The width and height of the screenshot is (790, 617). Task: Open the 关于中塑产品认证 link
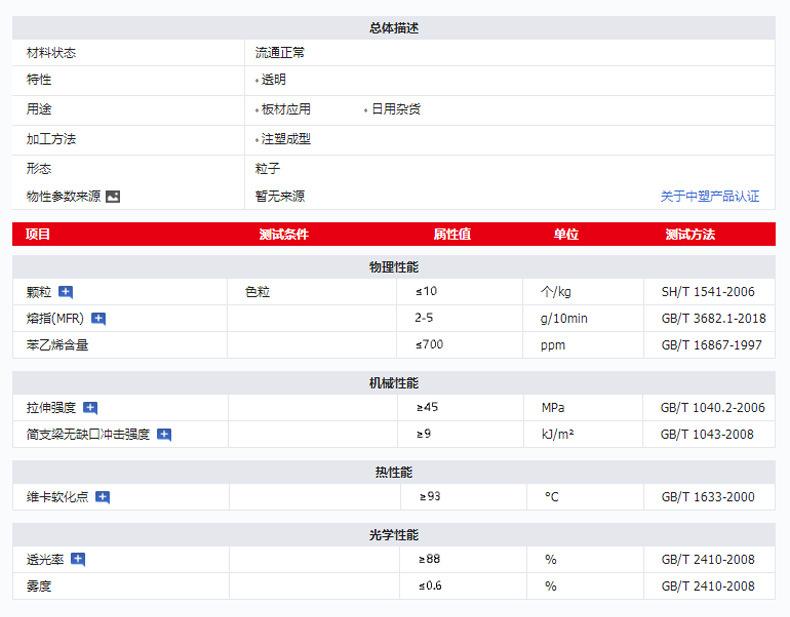point(709,197)
